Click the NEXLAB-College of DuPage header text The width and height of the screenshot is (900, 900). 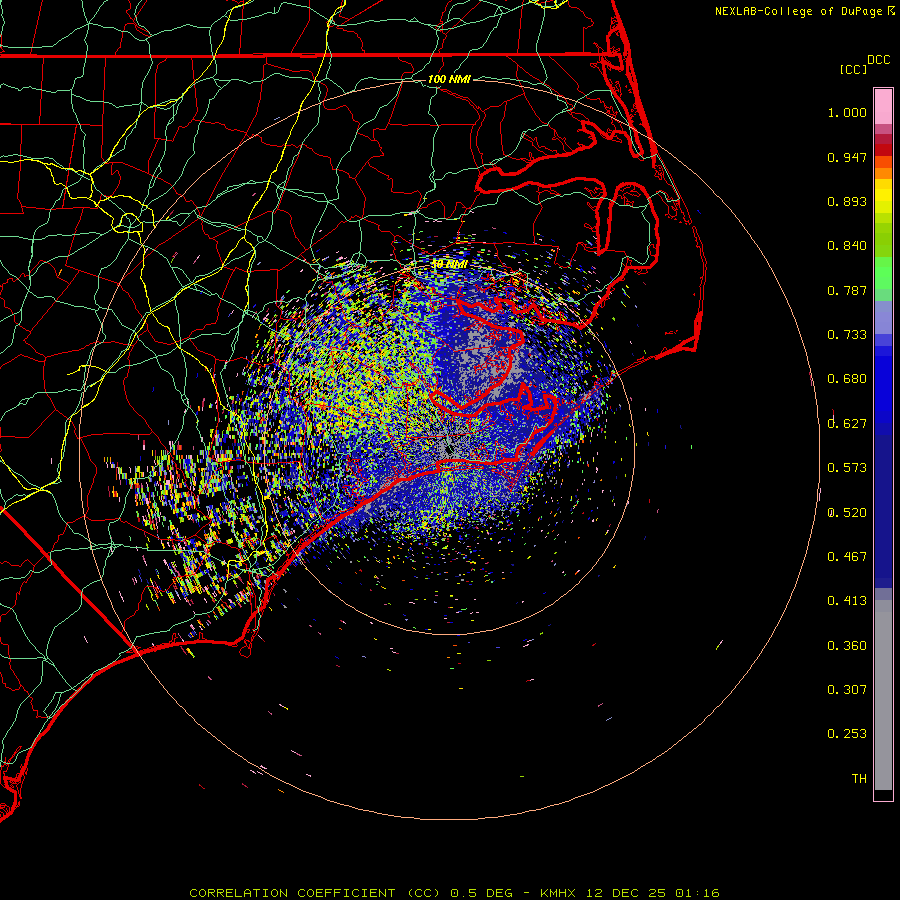[x=798, y=11]
